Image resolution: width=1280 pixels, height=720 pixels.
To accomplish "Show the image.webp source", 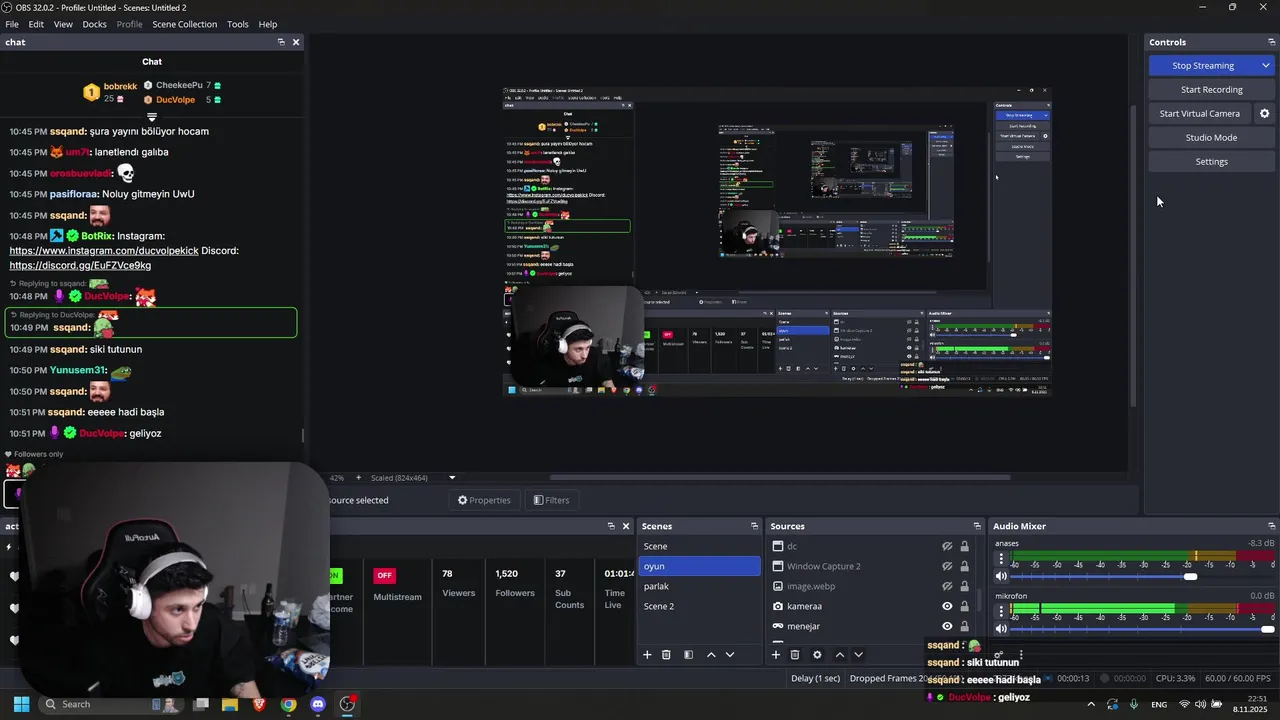I will [x=947, y=586].
